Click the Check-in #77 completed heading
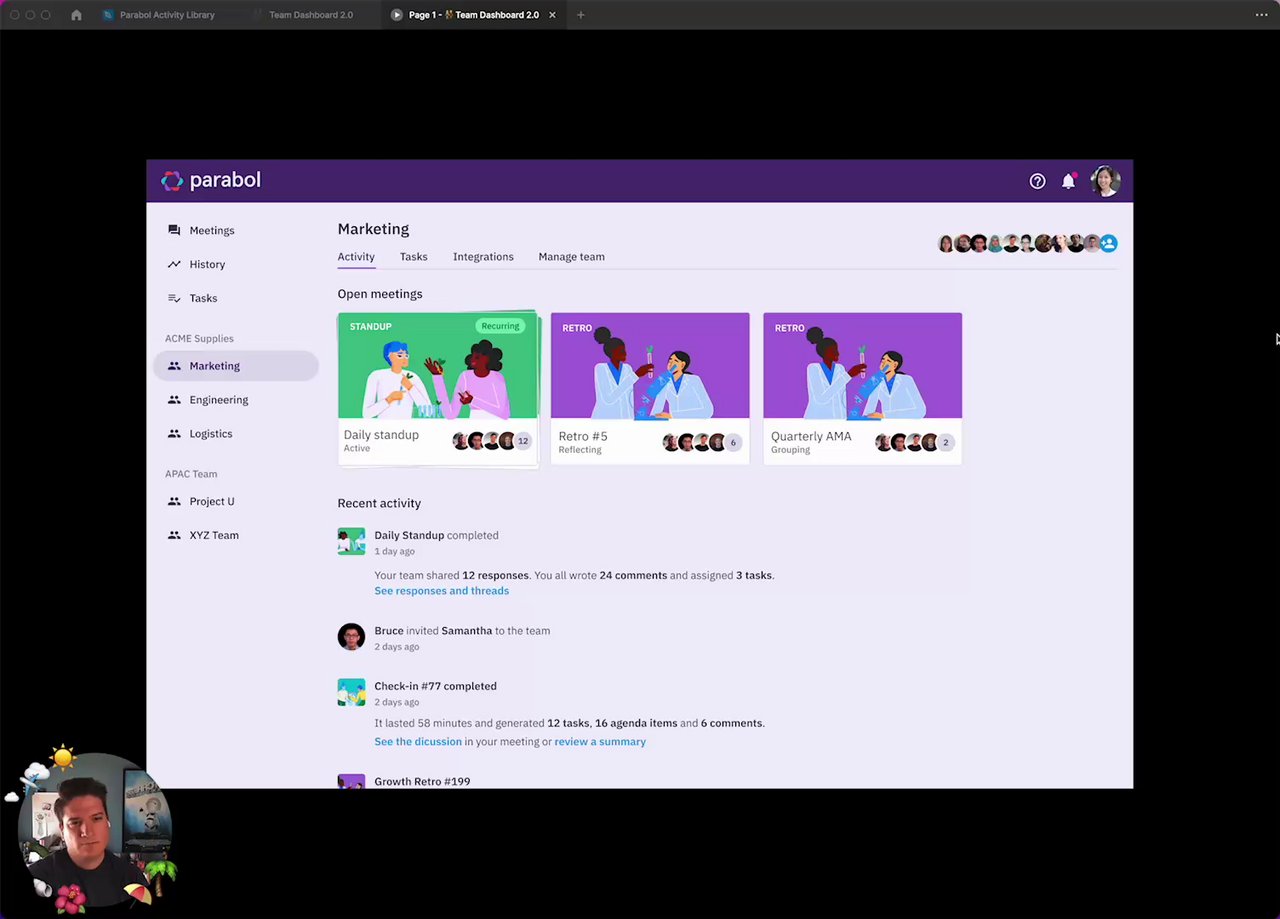Screen dimensions: 1280x919 click(435, 686)
